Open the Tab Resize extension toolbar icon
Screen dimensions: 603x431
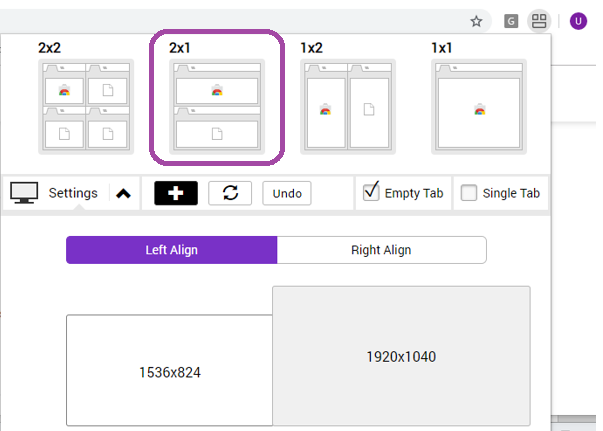[x=539, y=20]
